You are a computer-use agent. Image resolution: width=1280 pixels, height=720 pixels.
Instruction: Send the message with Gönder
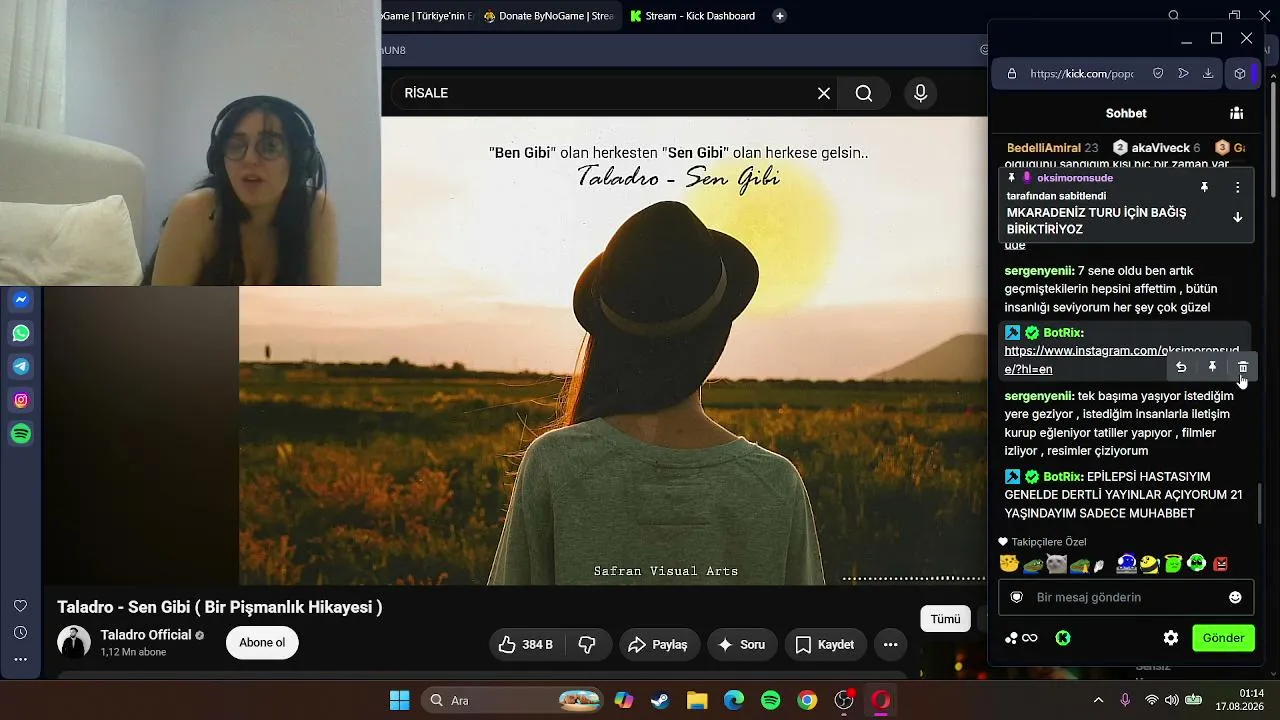[x=1223, y=638]
